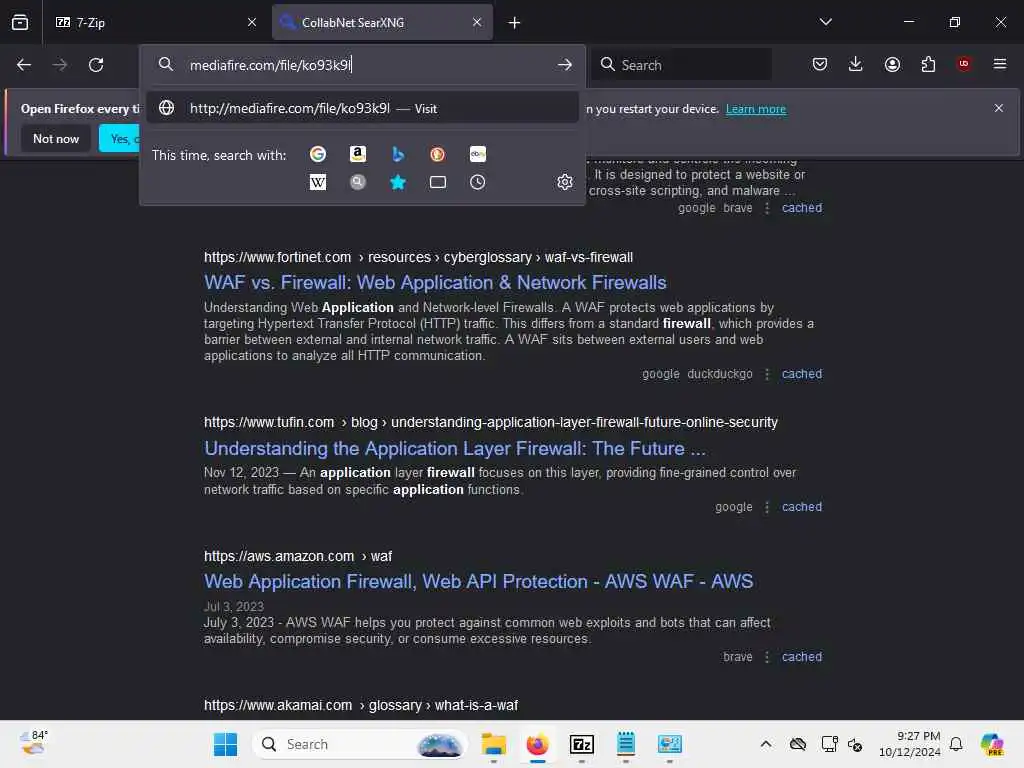Open the Downloads panel
This screenshot has width=1024, height=768.
tap(856, 64)
